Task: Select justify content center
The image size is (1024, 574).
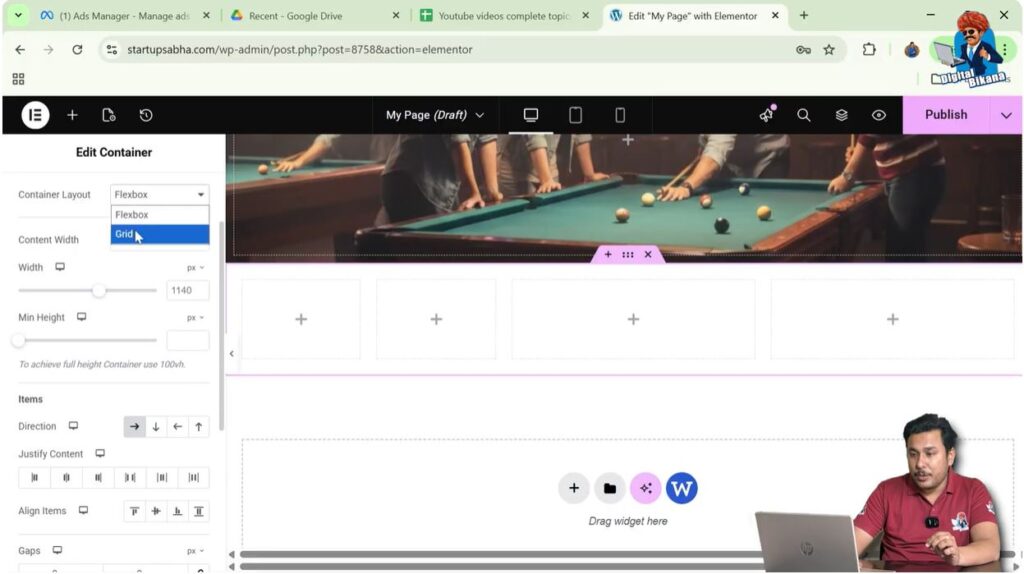Action: 66,477
